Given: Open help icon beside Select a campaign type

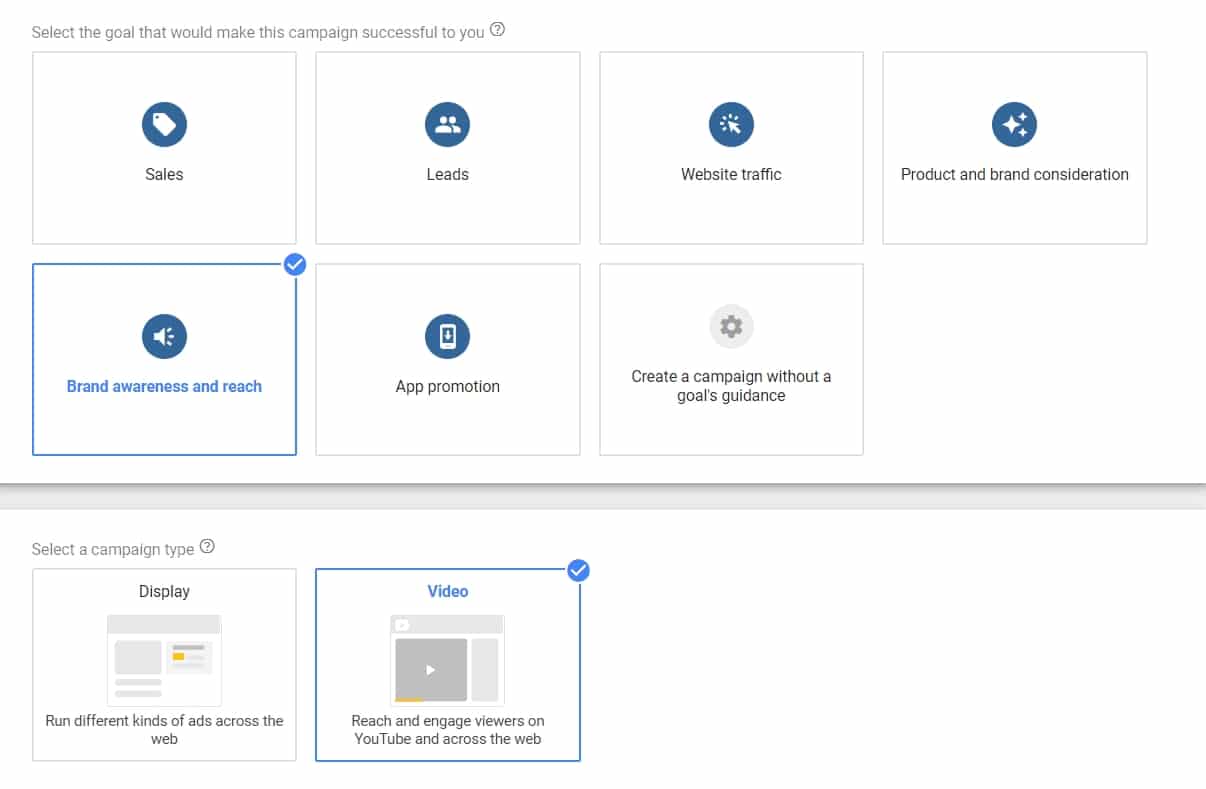Looking at the screenshot, I should point(208,547).
